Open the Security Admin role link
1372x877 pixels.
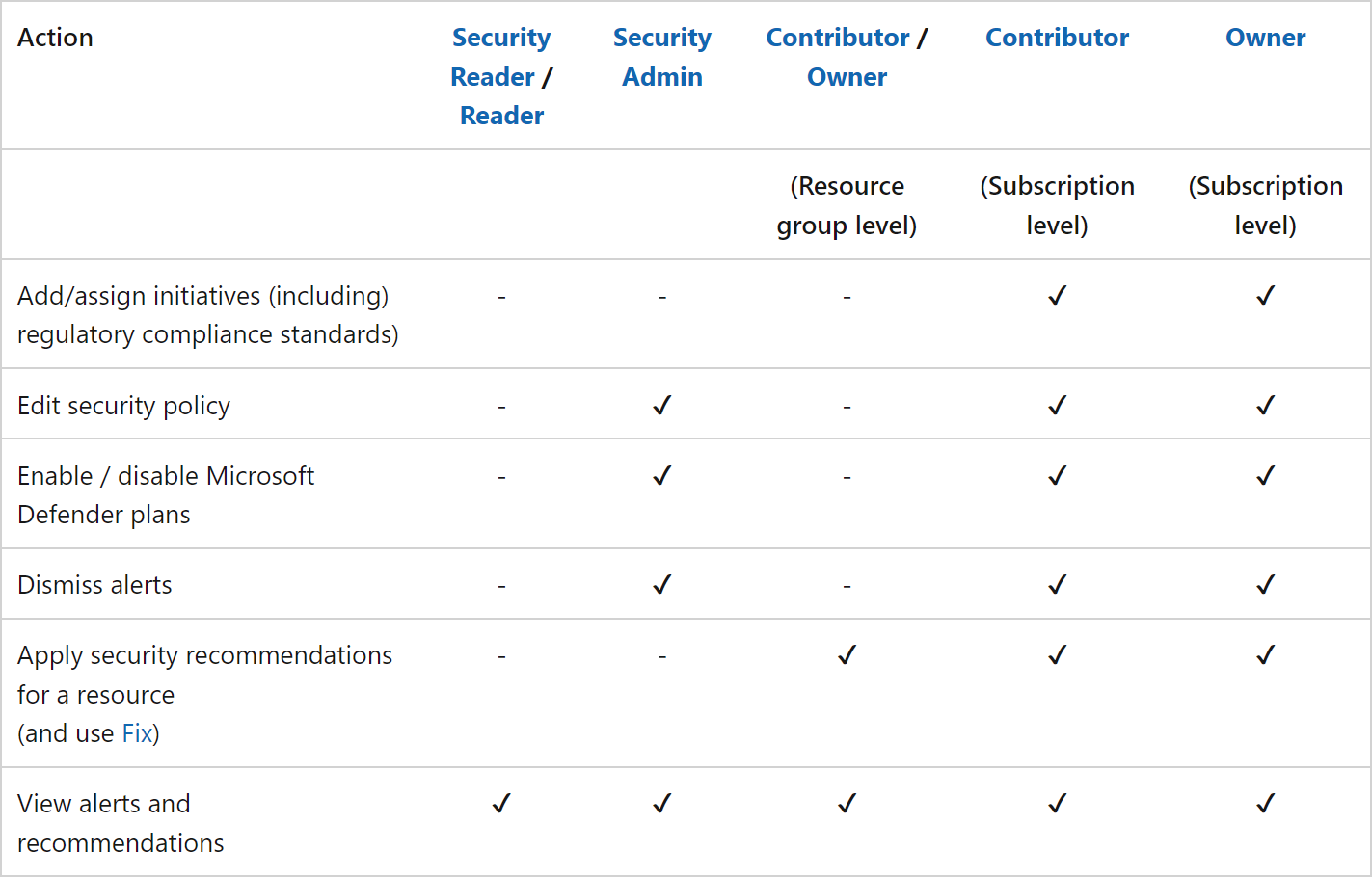tap(662, 57)
